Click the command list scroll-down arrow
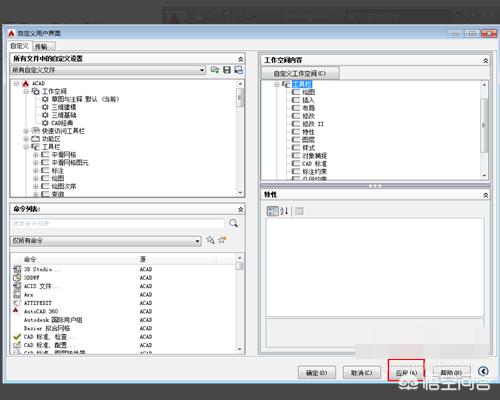 click(240, 349)
